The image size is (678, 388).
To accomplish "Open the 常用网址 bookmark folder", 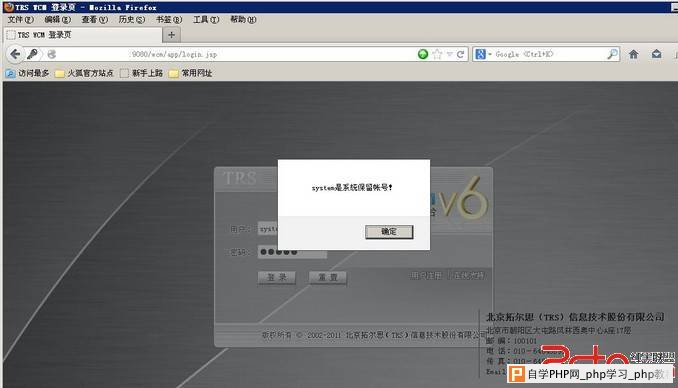I will tap(191, 73).
